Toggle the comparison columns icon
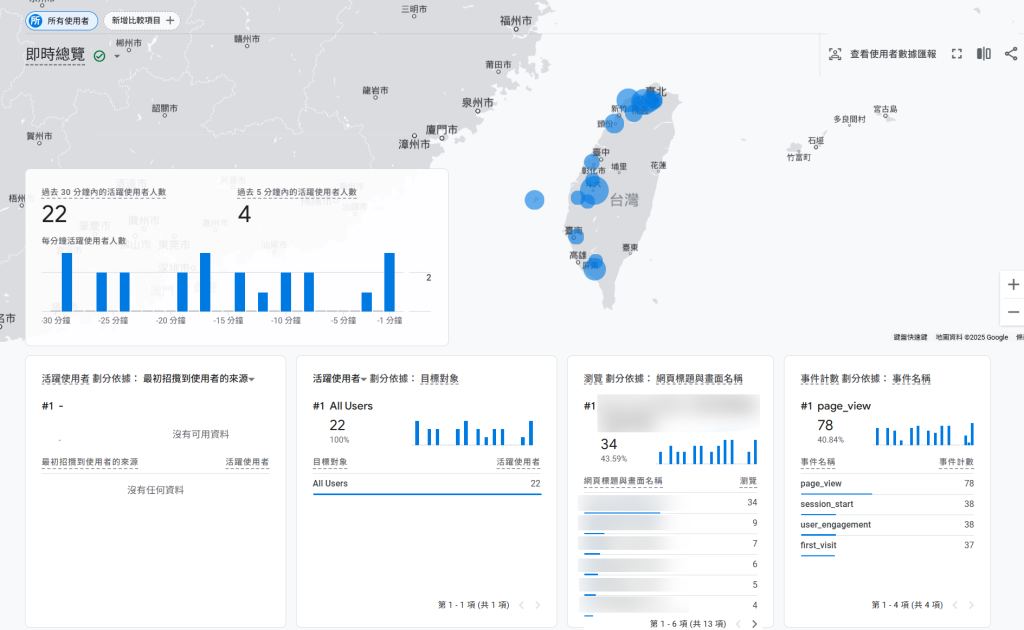Image resolution: width=1024 pixels, height=630 pixels. [984, 54]
